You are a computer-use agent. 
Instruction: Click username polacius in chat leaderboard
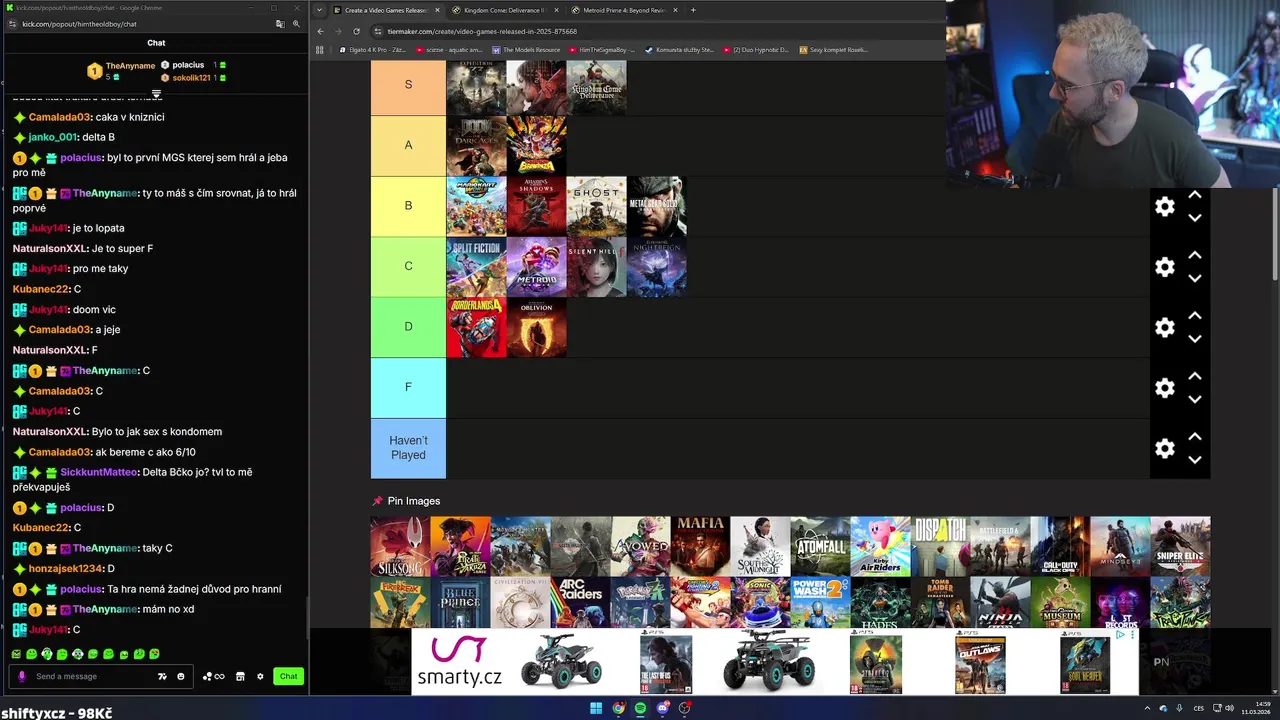pyautogui.click(x=188, y=65)
